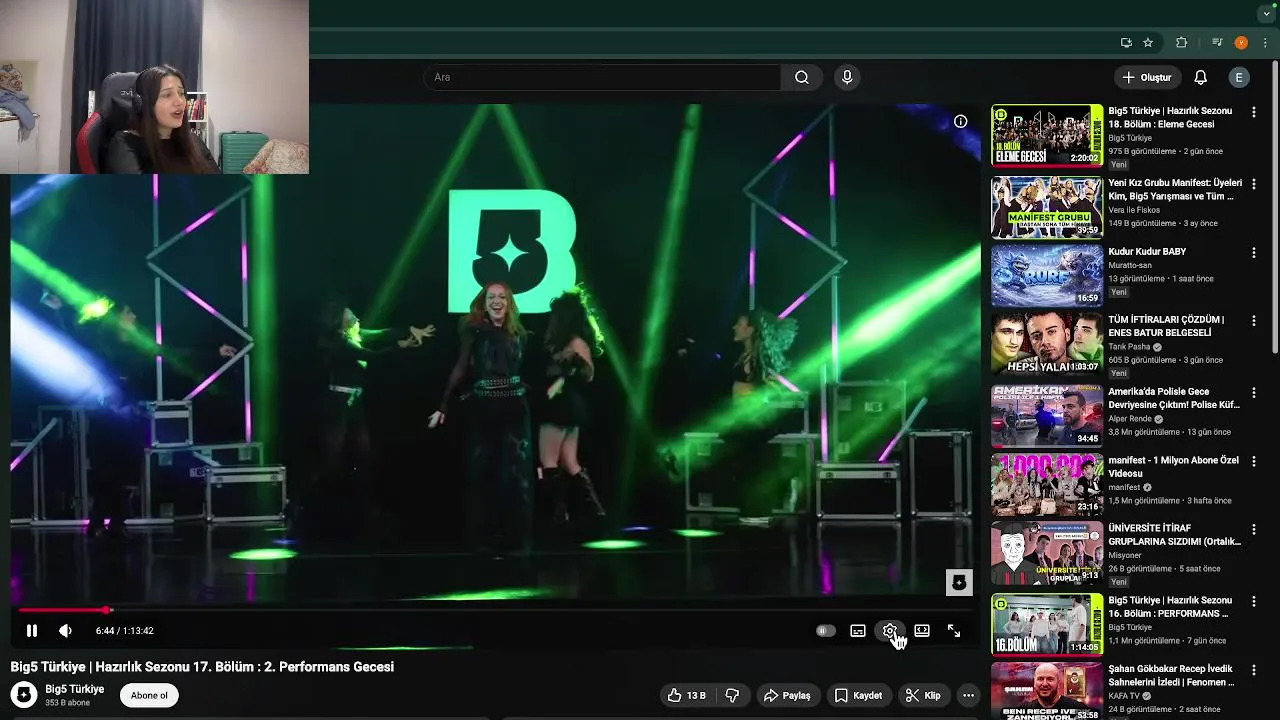Click the channel watermark on the video
This screenshot has height=720, width=1280.
pos(959,582)
